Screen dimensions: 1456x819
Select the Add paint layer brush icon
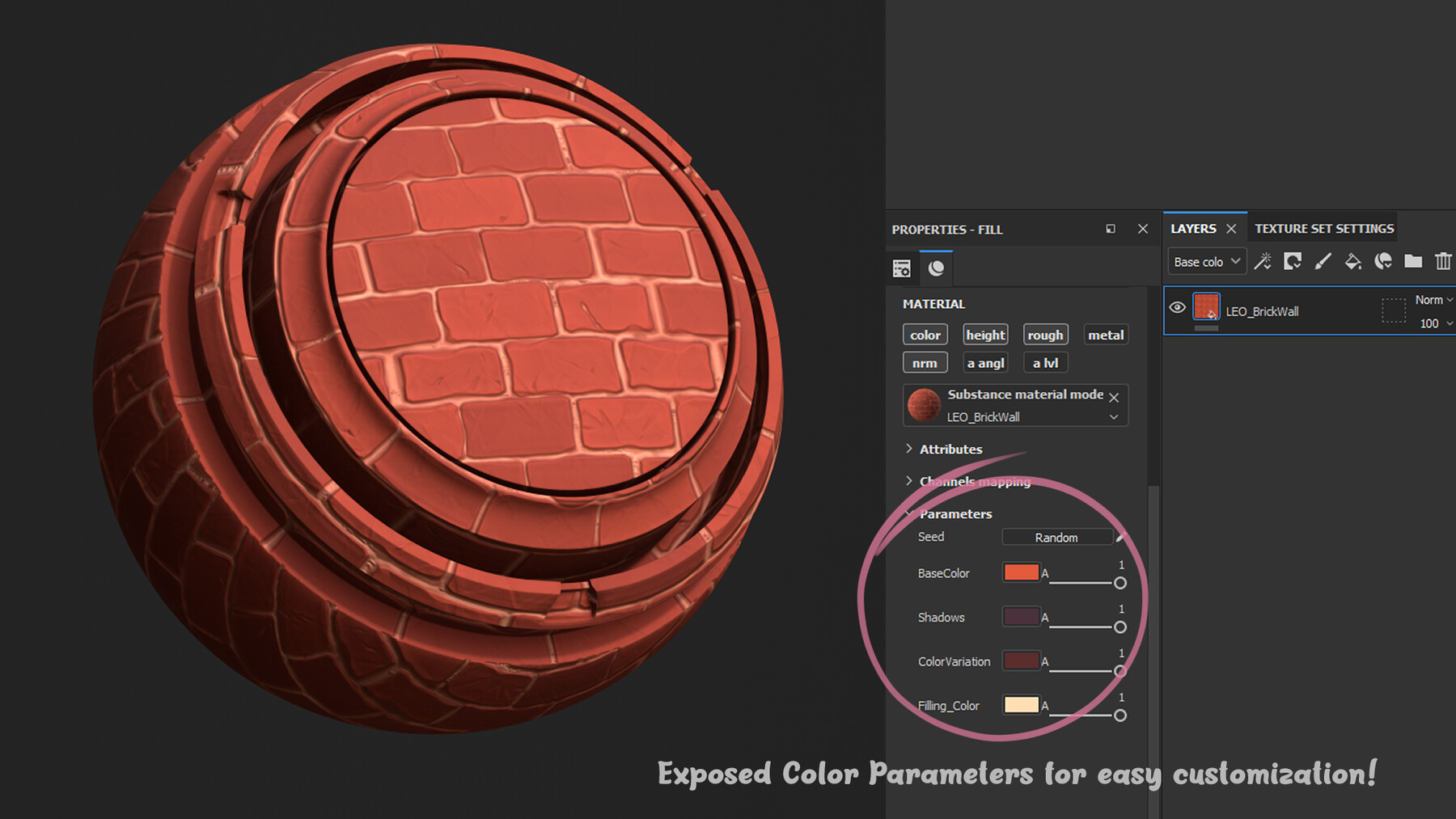pos(1323,261)
